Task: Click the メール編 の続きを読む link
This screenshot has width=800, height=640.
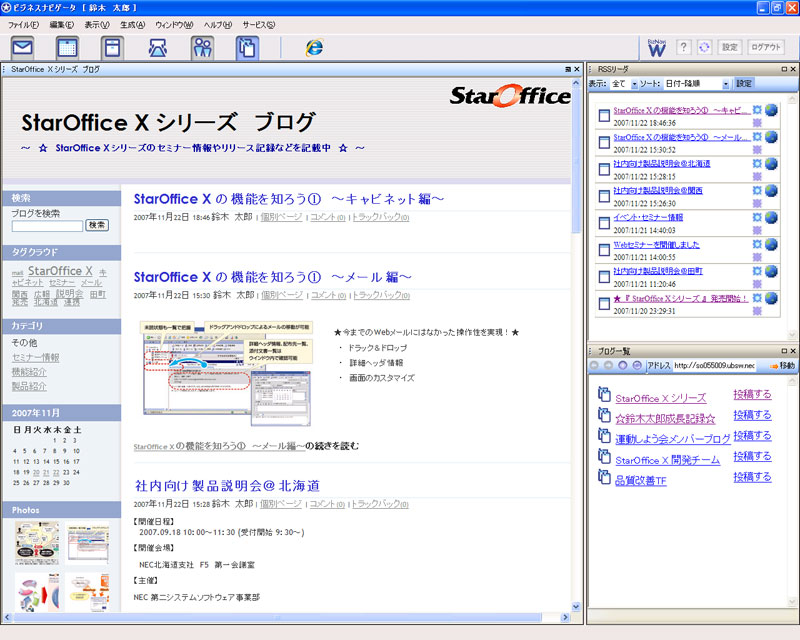Action: click(246, 446)
